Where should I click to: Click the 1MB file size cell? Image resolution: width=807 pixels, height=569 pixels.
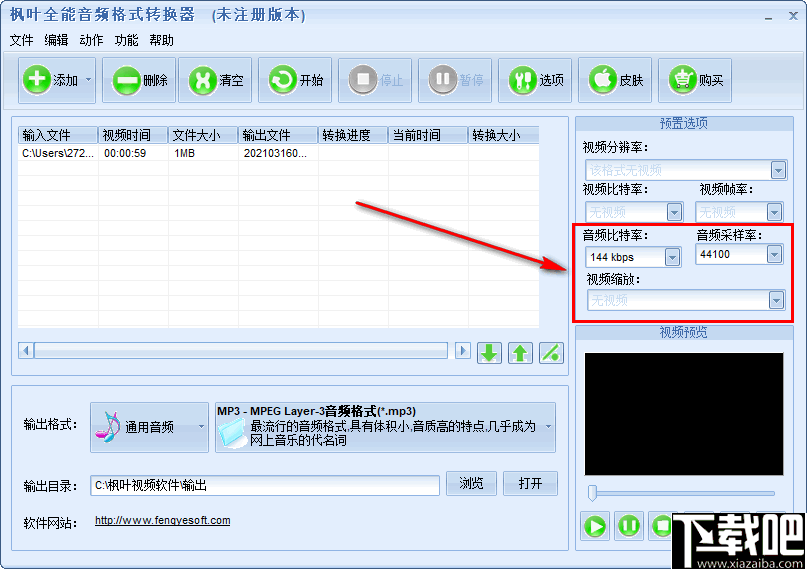184,153
